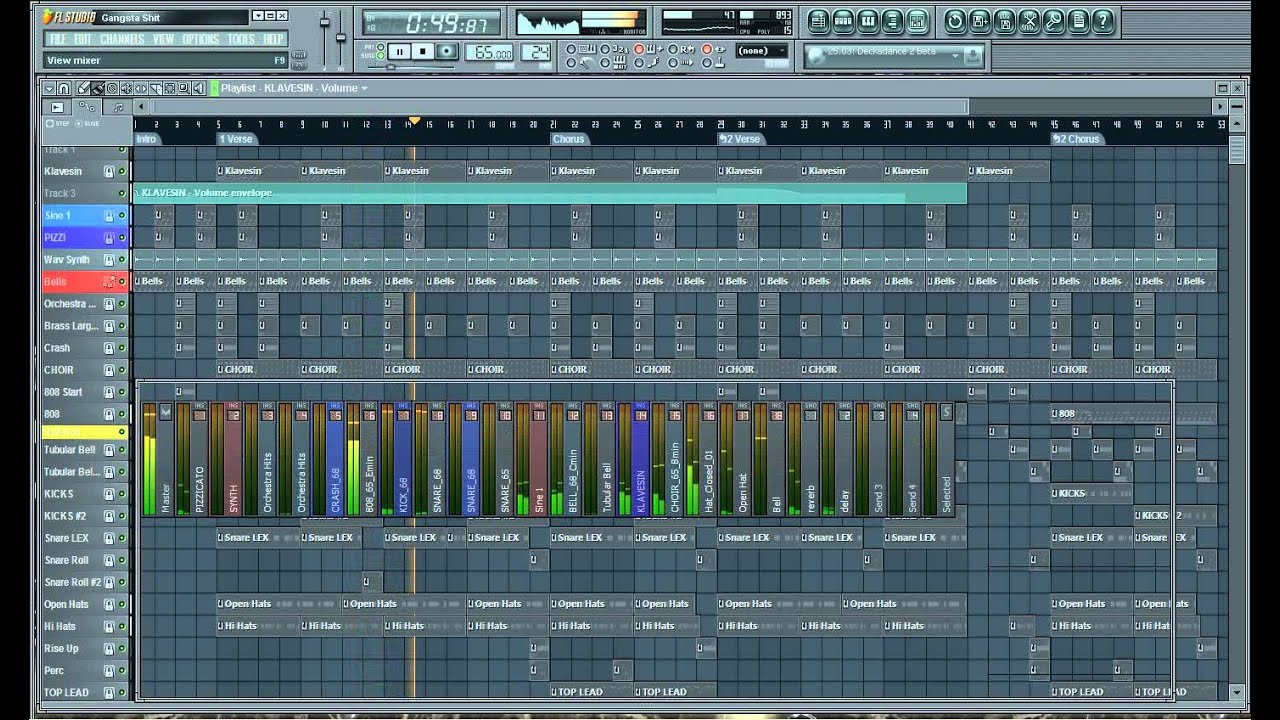Click the playlist horizontal scroll right arrow
Viewport: 1280px width, 720px height.
point(1219,106)
